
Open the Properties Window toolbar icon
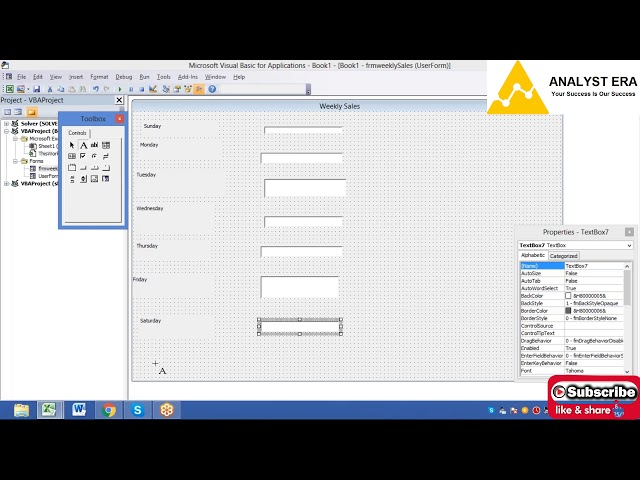point(177,89)
